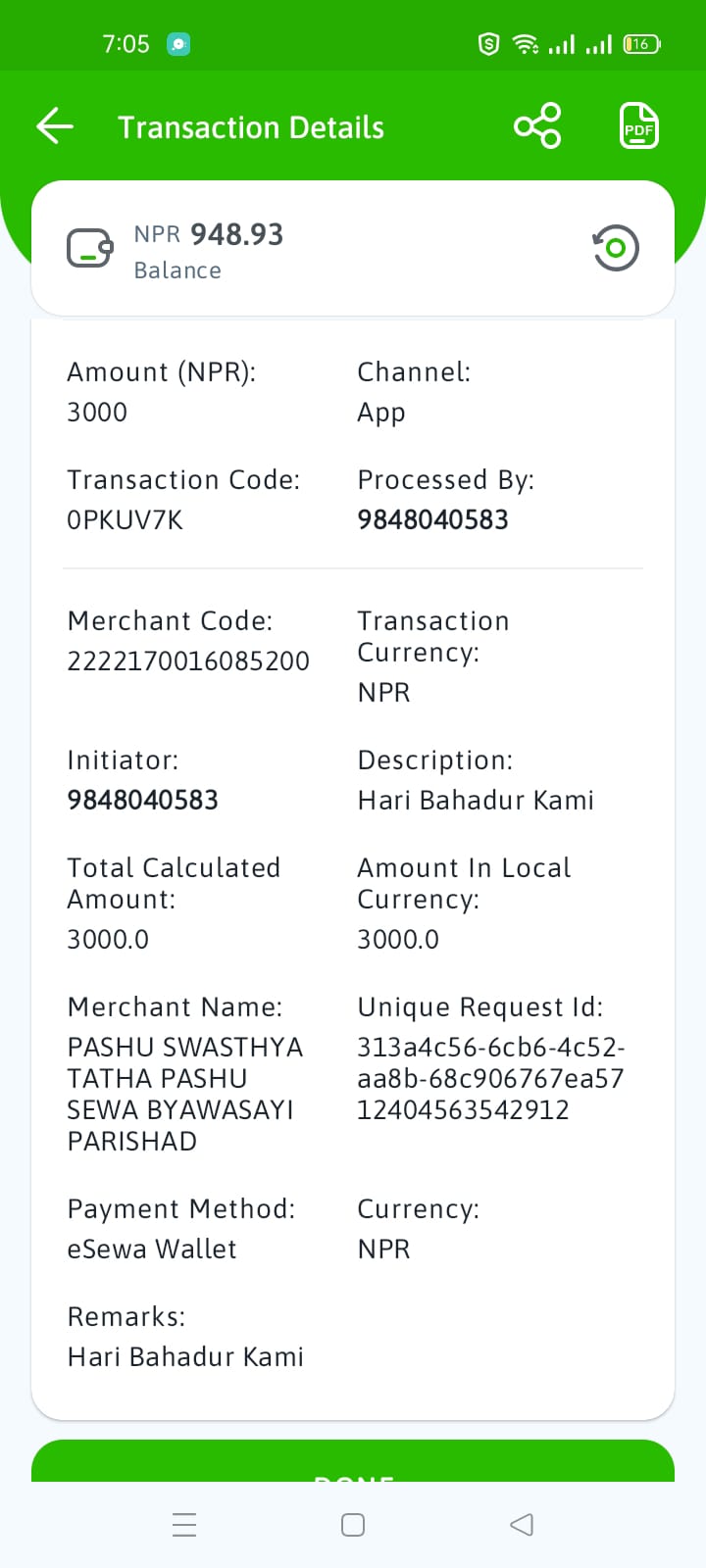Tap the shield icon in status bar
Image resolution: width=706 pixels, height=1568 pixels.
[488, 44]
